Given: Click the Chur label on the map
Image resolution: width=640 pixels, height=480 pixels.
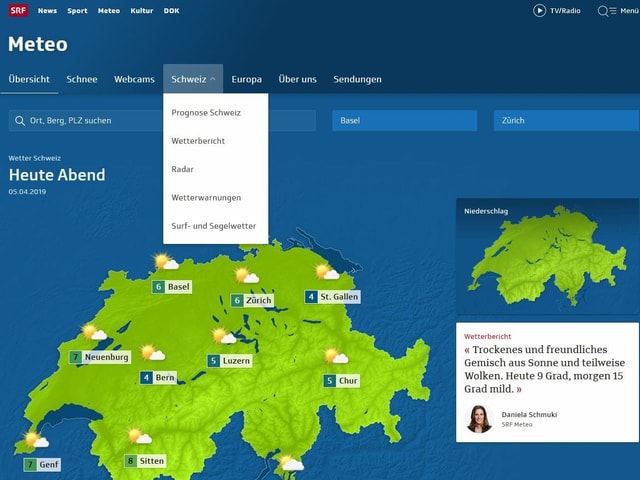Looking at the screenshot, I should pos(348,381).
